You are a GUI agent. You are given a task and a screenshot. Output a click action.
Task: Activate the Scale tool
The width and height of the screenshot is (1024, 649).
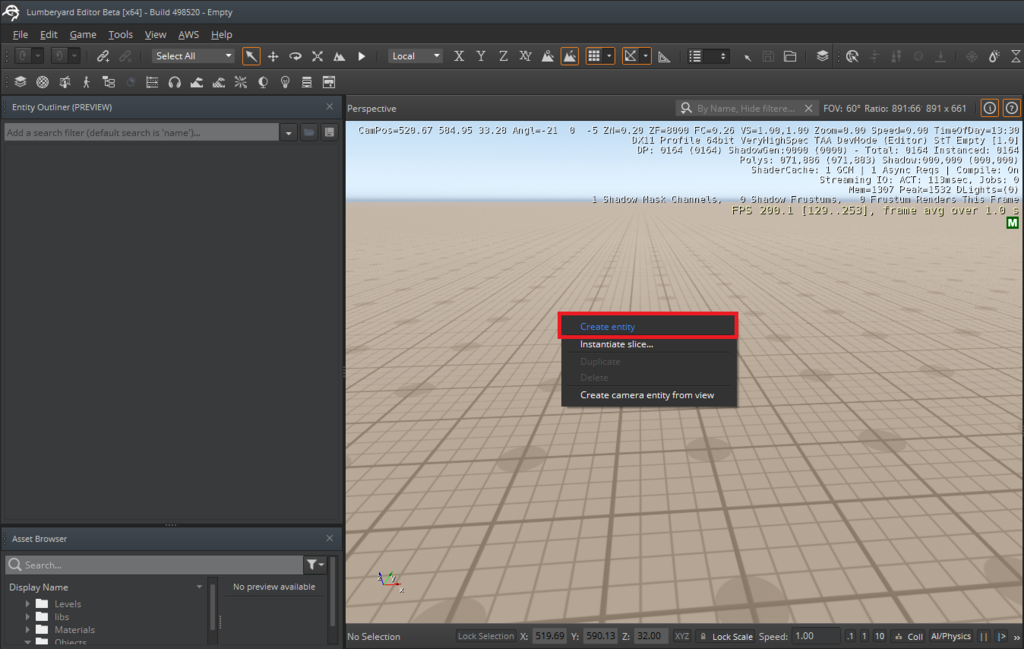point(317,56)
